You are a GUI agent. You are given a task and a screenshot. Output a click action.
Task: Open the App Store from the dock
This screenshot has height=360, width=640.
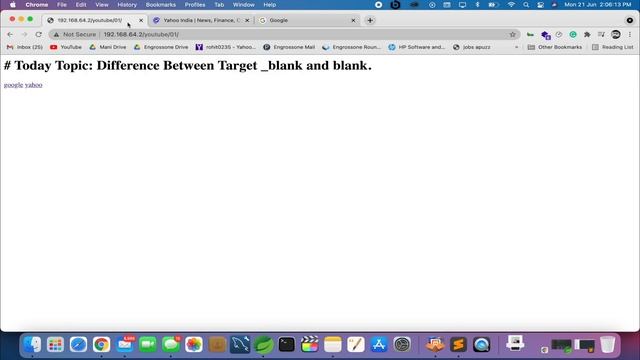tap(379, 344)
